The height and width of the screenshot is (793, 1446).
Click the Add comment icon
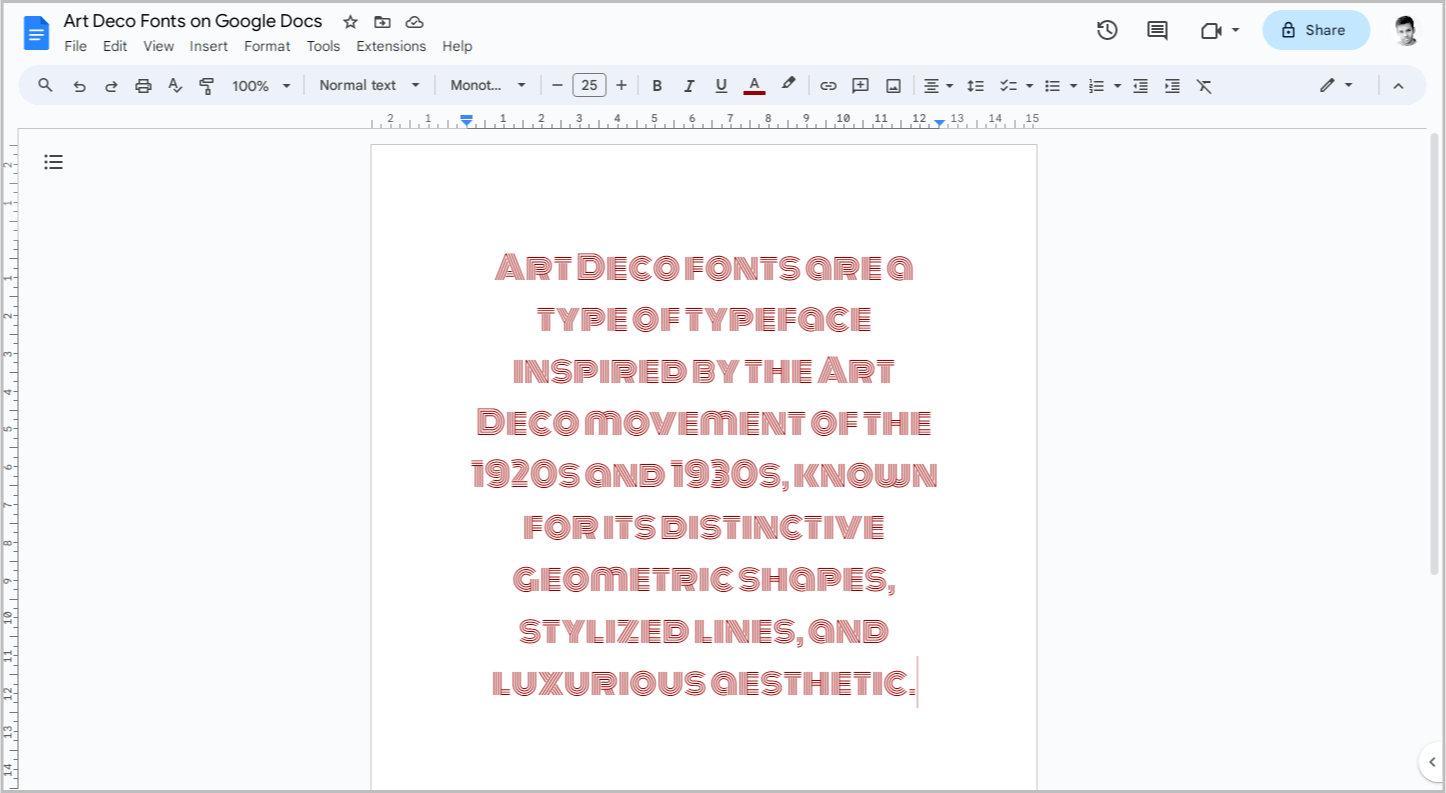[x=860, y=85]
